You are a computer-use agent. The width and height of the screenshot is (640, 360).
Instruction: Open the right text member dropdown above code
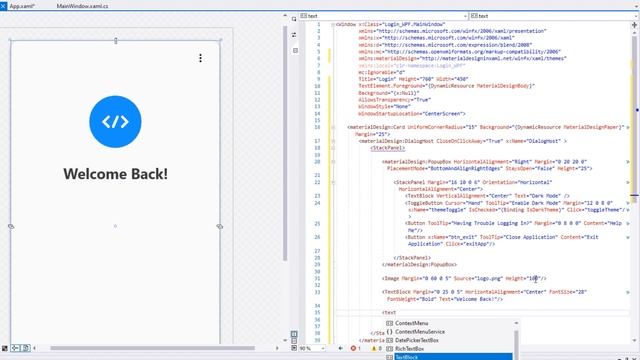[x=554, y=16]
